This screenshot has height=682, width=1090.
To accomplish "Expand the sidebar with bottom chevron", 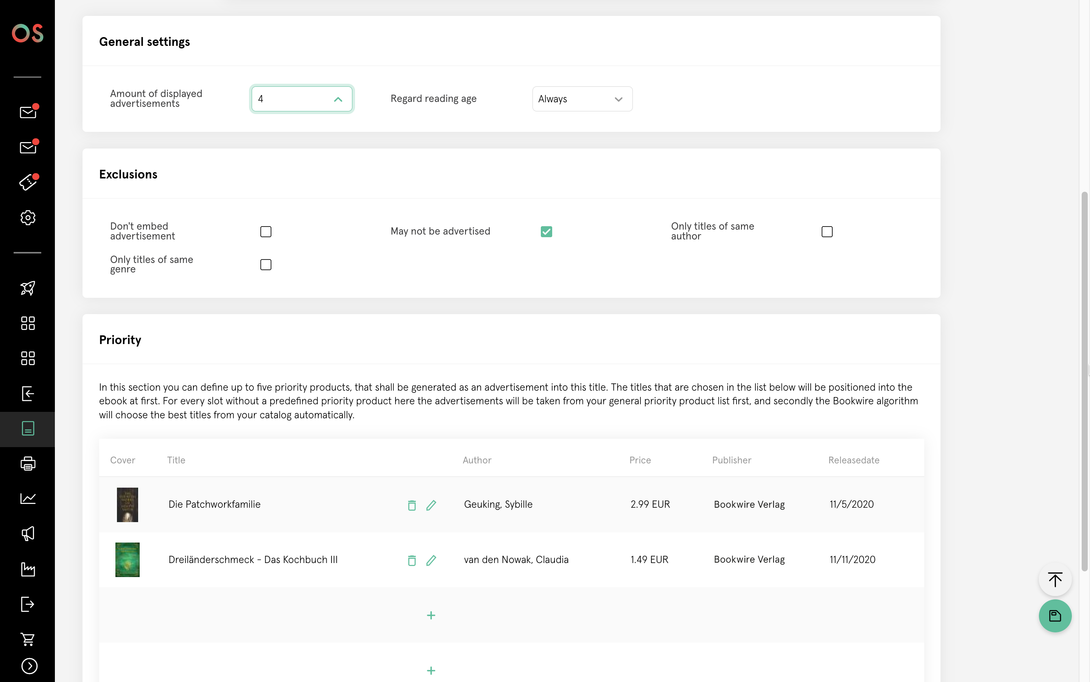I will 29,666.
